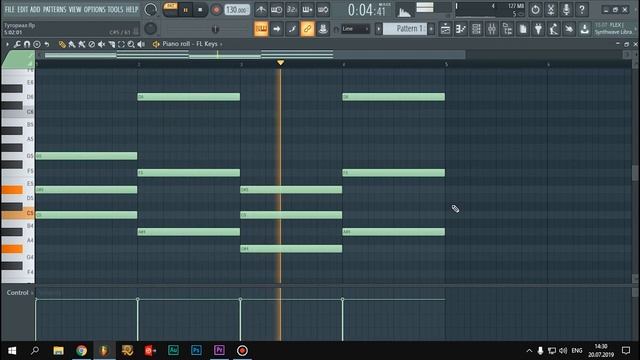Viewport: 640px width, 360px height.
Task: Toggle typing keyboard to piano
Action: click(261, 29)
